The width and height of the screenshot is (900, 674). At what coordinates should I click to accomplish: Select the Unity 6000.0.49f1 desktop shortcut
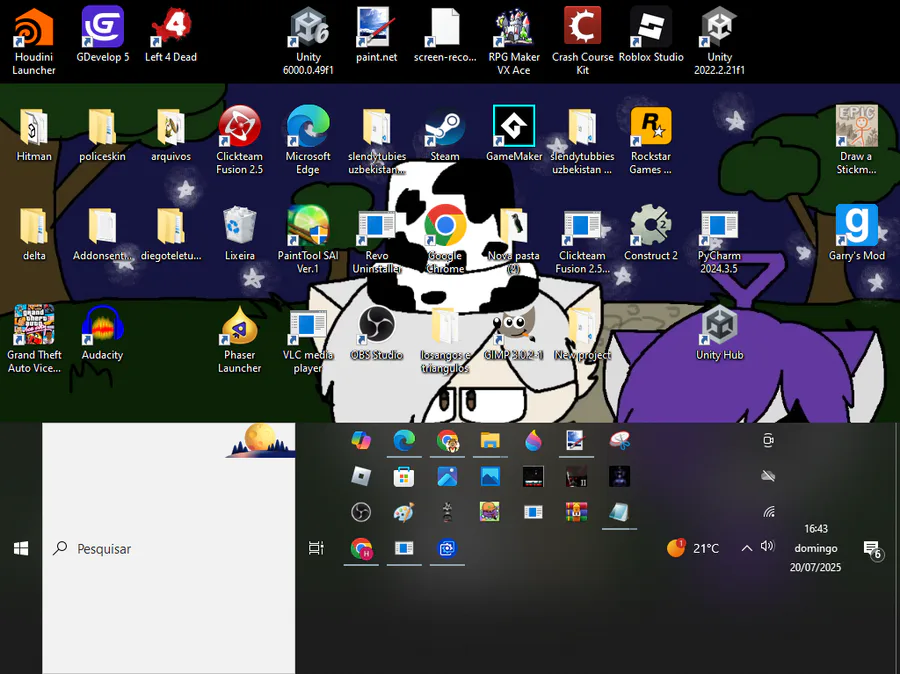coord(308,42)
